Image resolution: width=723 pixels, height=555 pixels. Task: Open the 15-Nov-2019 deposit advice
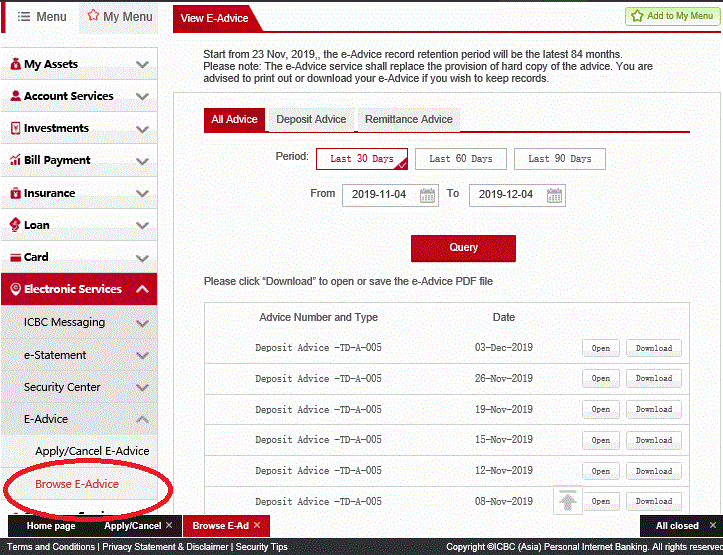tap(601, 440)
